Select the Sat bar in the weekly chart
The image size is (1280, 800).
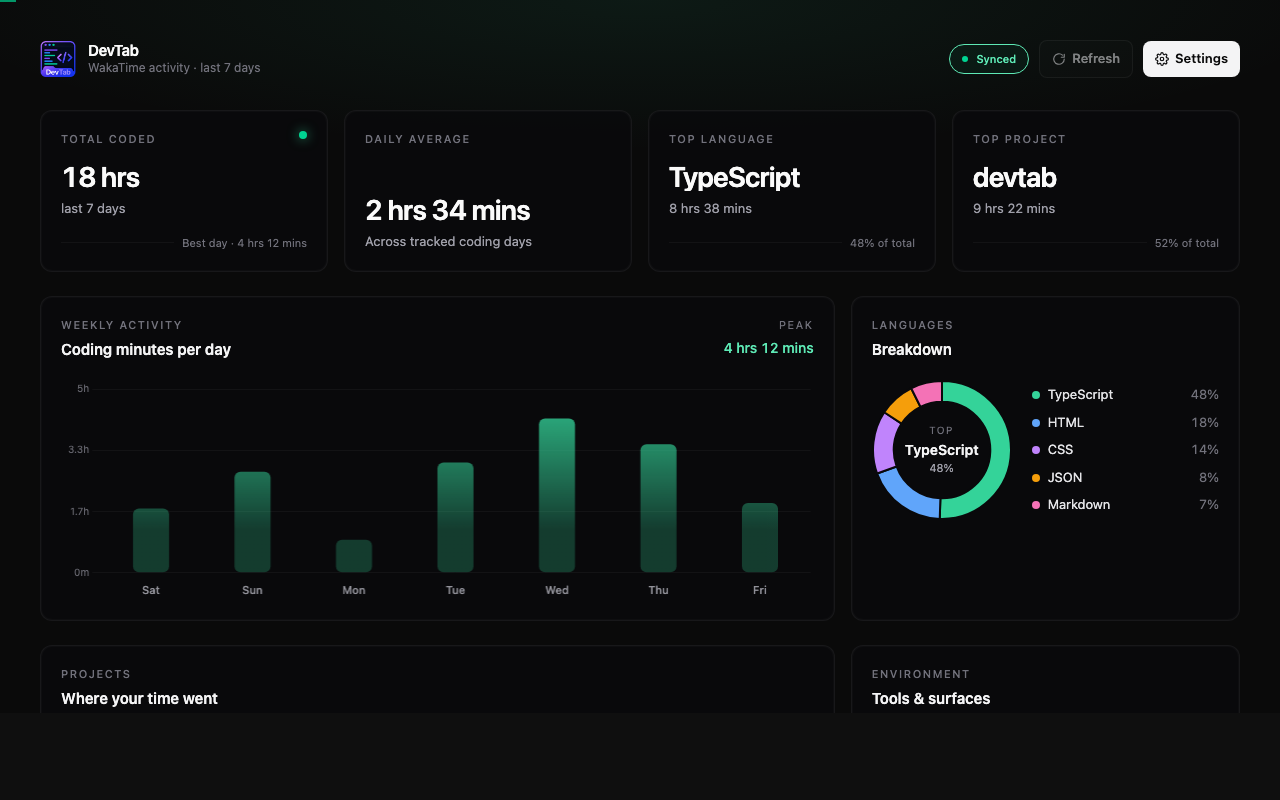151,540
